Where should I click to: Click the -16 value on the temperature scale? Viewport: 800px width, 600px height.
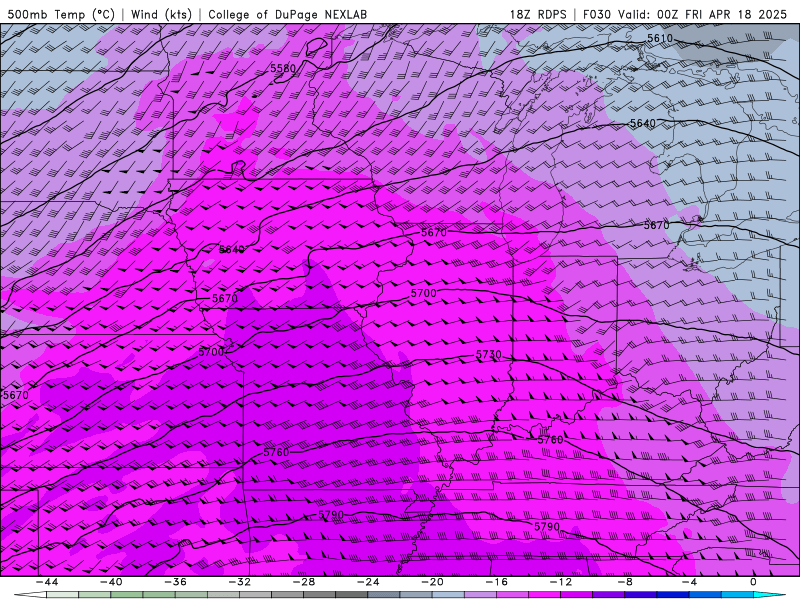496,582
